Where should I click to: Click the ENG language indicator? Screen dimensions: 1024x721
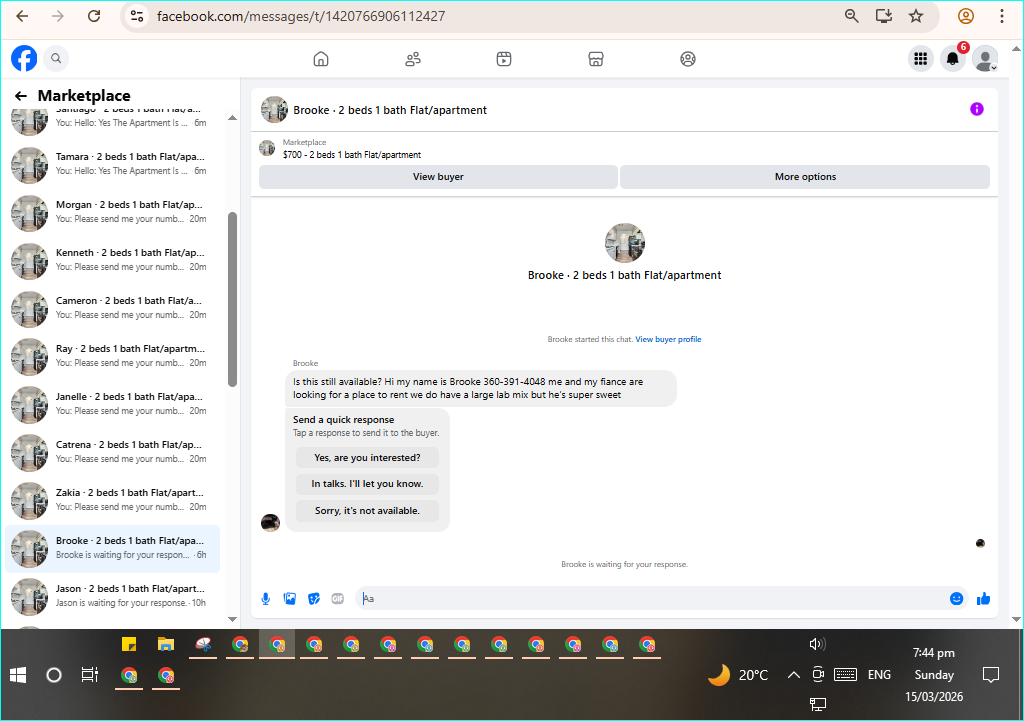[879, 675]
